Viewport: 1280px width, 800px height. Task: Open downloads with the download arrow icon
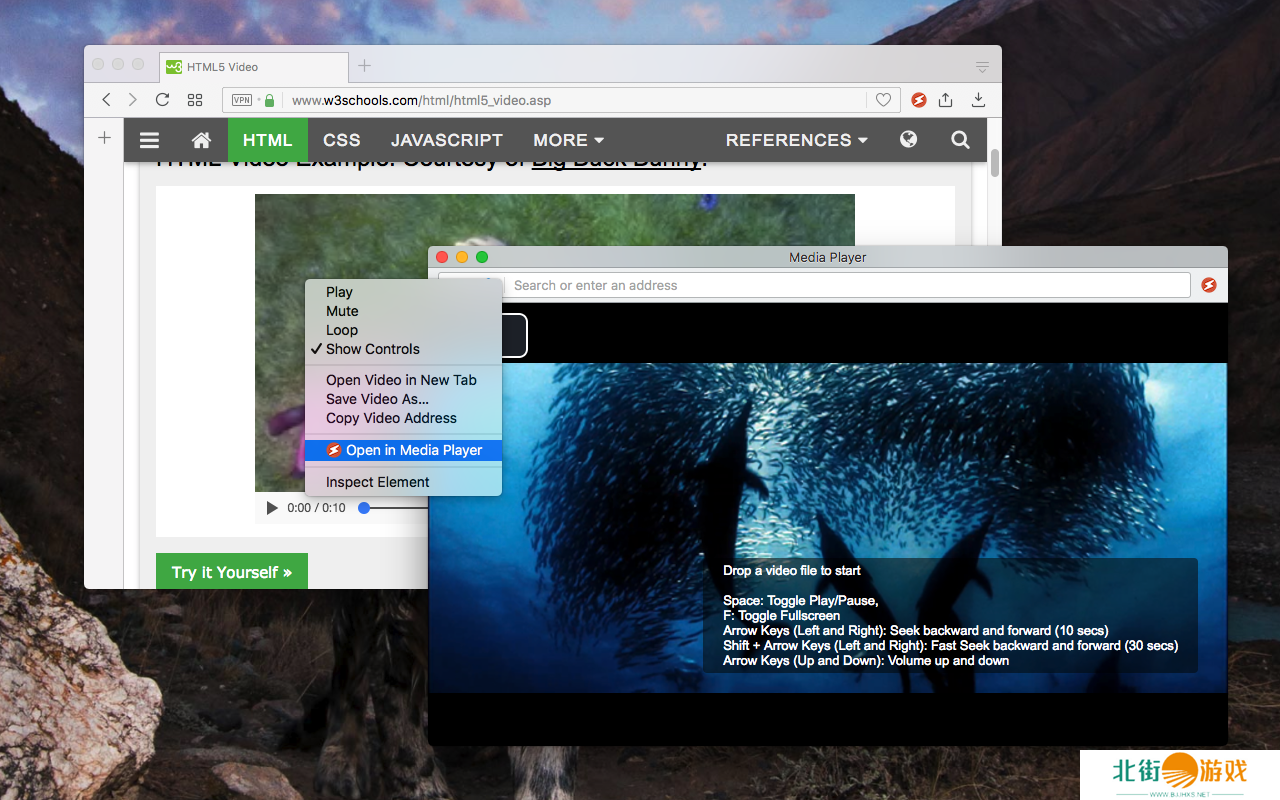tap(978, 100)
